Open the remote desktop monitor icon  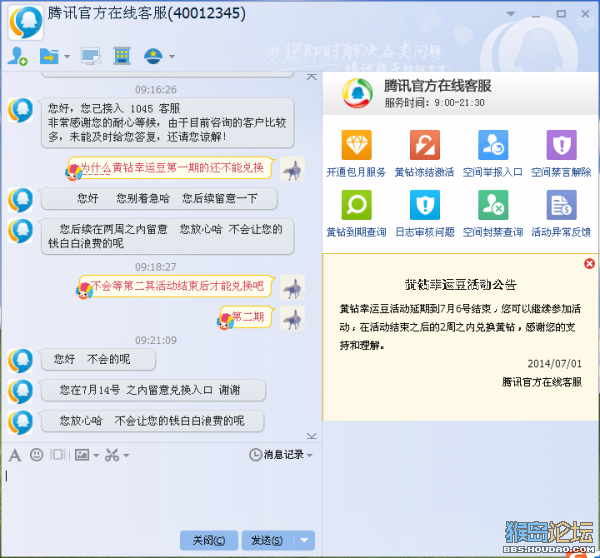[x=91, y=56]
